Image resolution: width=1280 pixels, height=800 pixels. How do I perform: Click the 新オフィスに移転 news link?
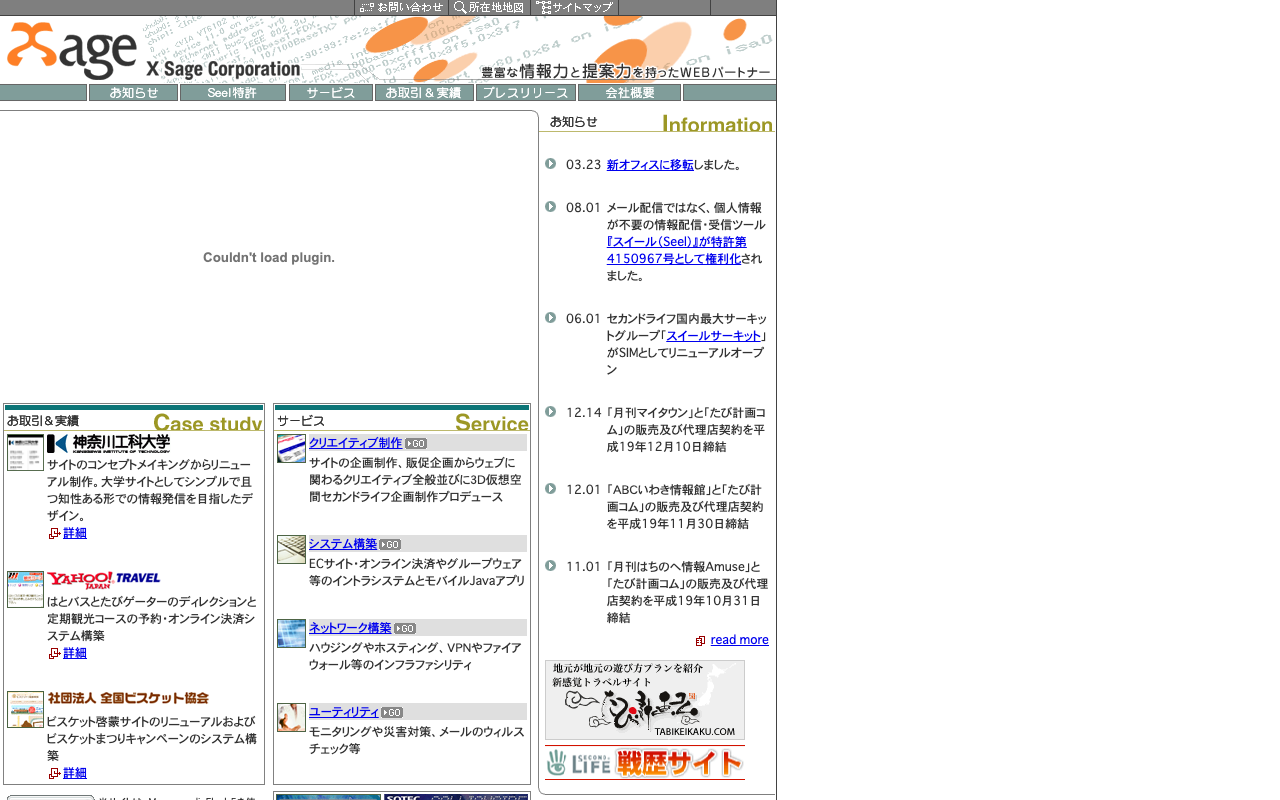tap(650, 165)
